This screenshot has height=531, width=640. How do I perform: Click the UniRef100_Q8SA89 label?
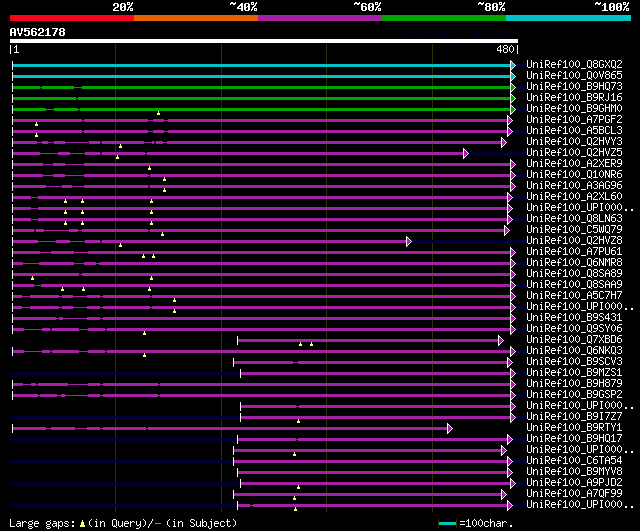coord(574,274)
